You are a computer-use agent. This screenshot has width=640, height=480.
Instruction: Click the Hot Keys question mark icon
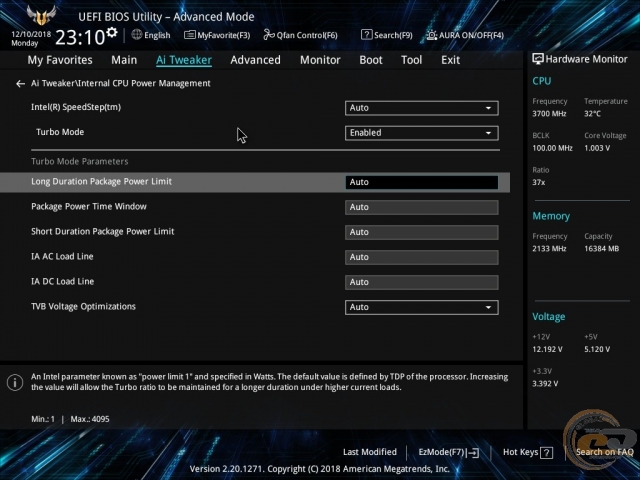tap(546, 452)
